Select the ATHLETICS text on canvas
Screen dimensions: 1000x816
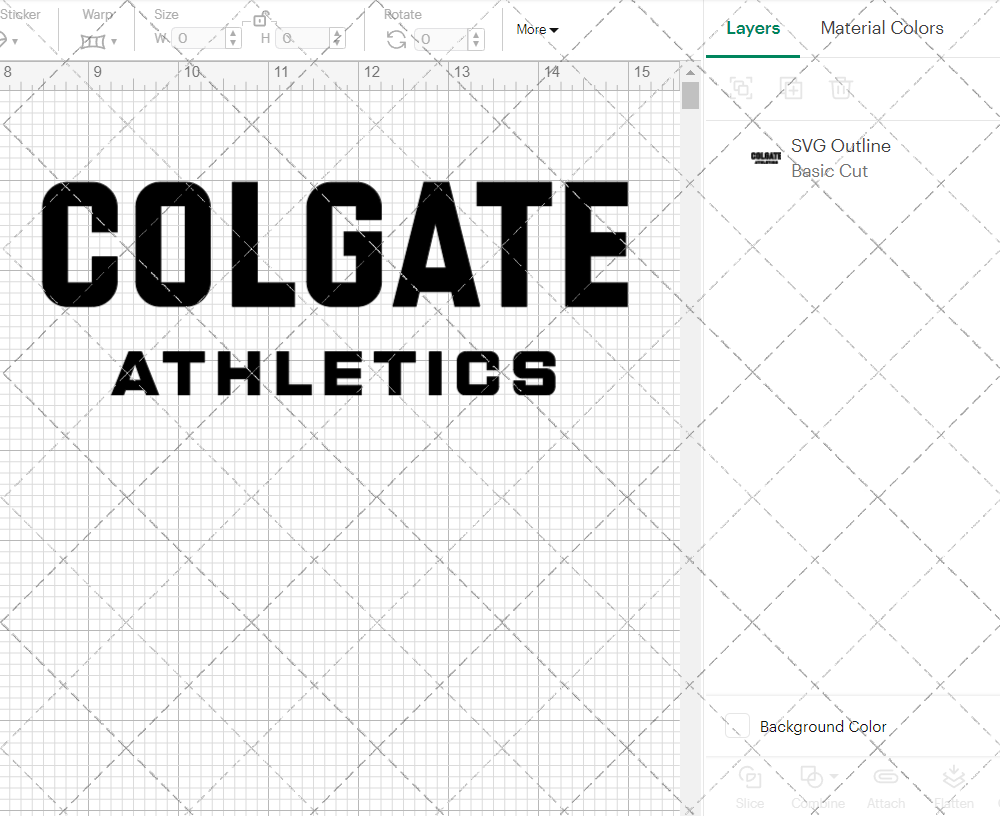point(334,373)
